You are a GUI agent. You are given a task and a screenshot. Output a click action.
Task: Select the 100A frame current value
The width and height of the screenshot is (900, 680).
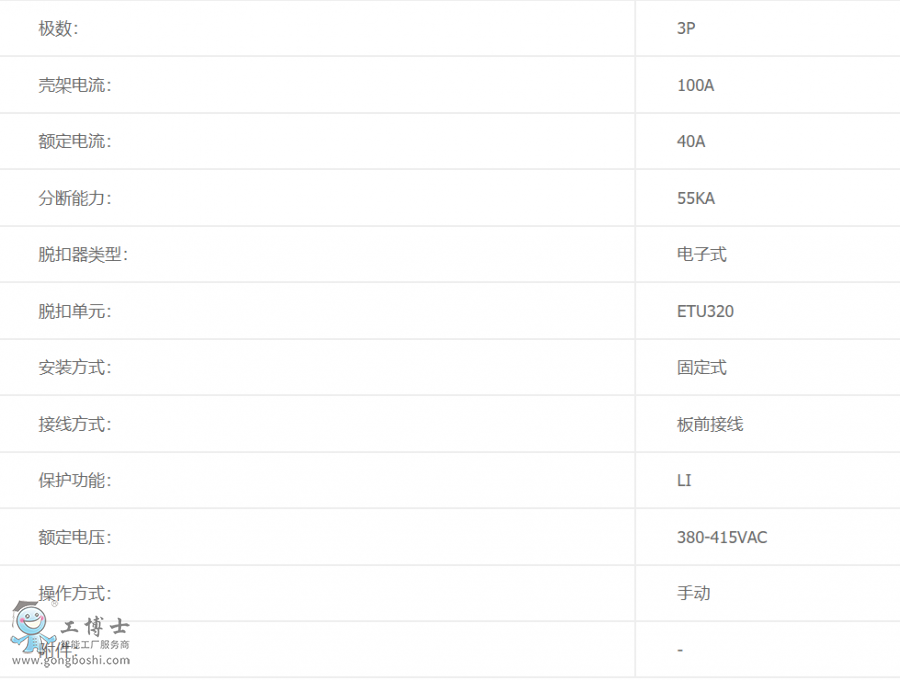pyautogui.click(x=695, y=85)
